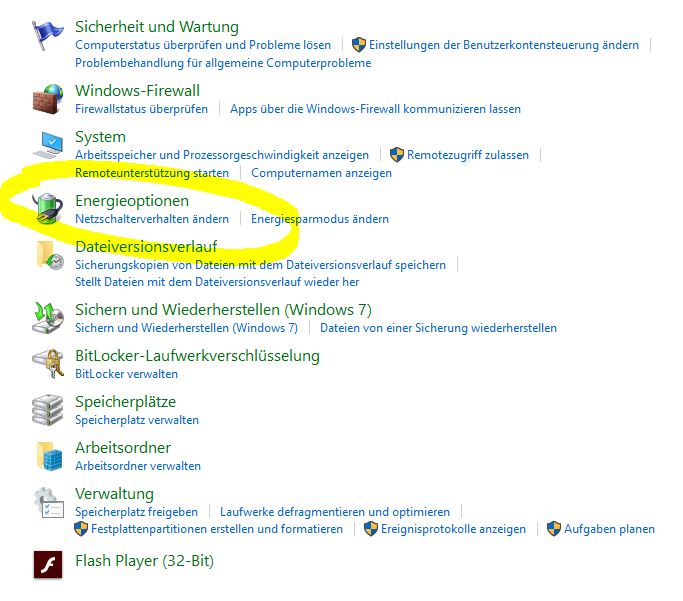Click the Flash Player red icon
The image size is (683, 601).
pyautogui.click(x=48, y=564)
